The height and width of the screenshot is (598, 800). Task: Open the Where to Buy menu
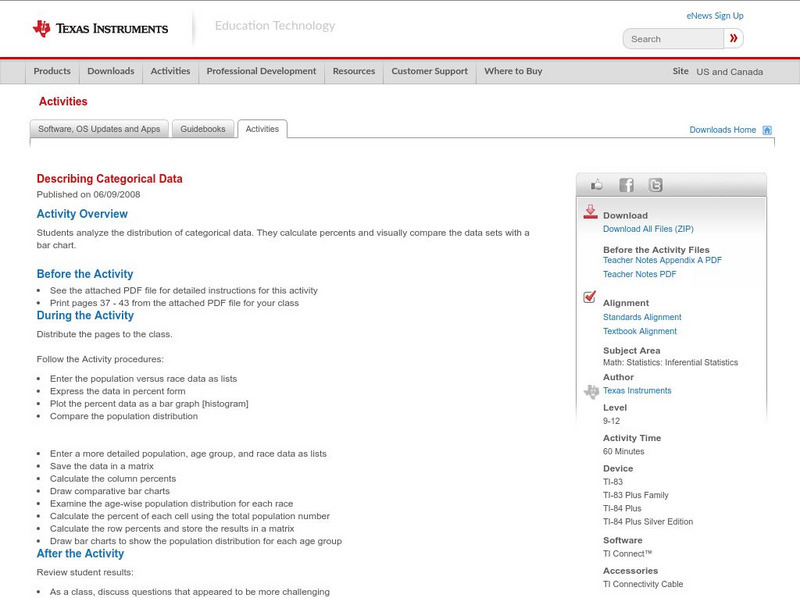pos(513,71)
